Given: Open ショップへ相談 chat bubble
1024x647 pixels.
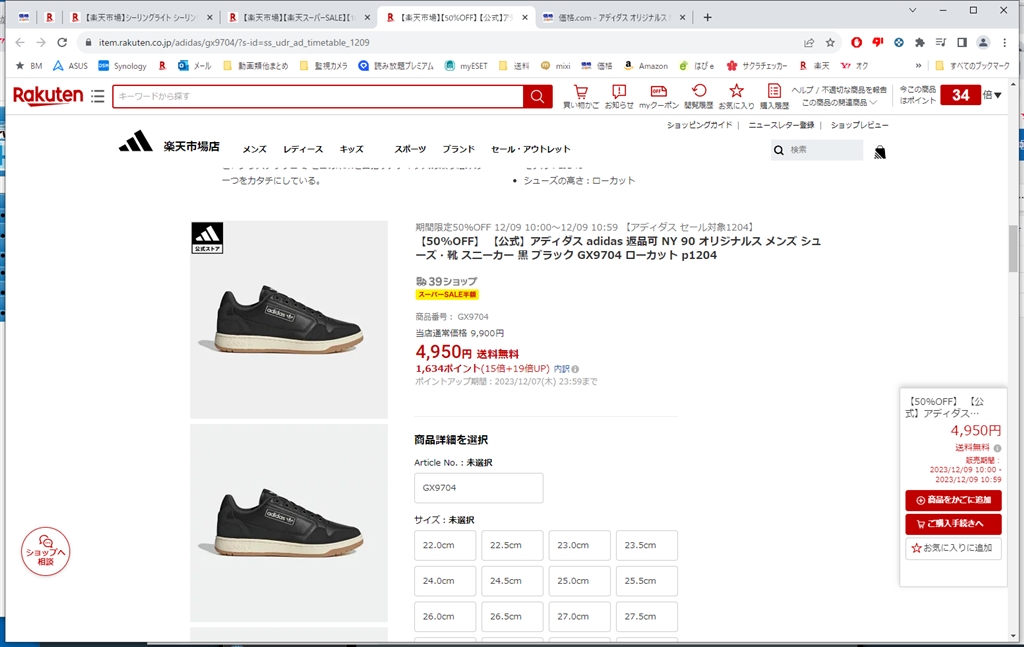Looking at the screenshot, I should 45,552.
